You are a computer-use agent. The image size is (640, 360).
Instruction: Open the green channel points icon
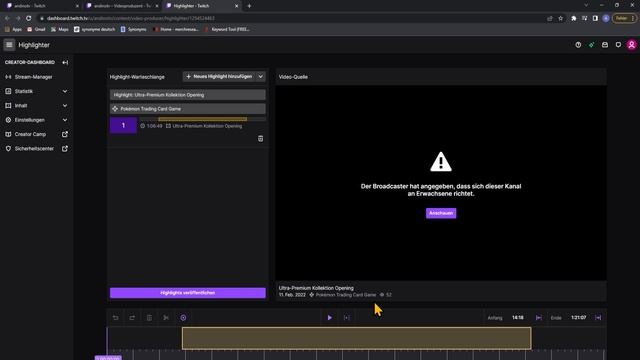point(591,45)
